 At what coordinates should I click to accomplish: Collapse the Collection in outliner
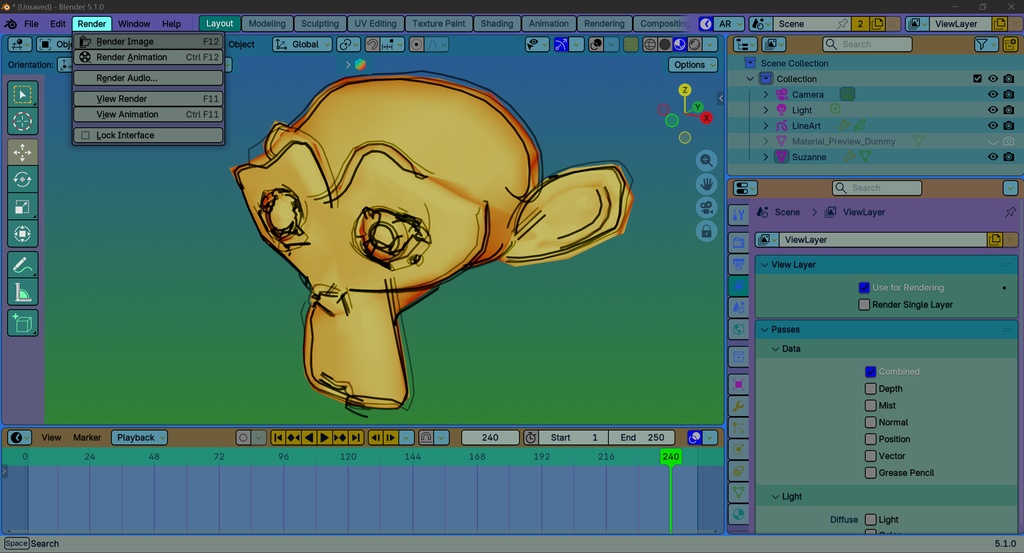coord(750,79)
